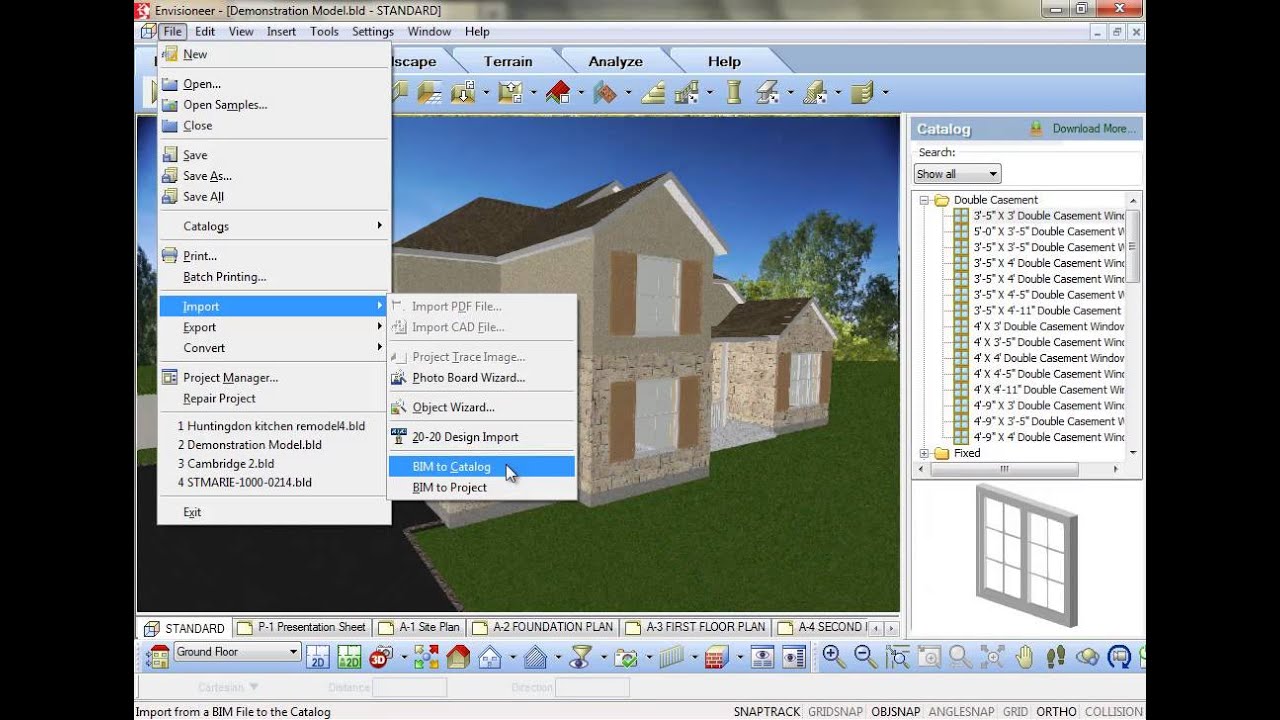Viewport: 1280px width, 720px height.
Task: Click the view filter funnel icon
Action: [581, 657]
